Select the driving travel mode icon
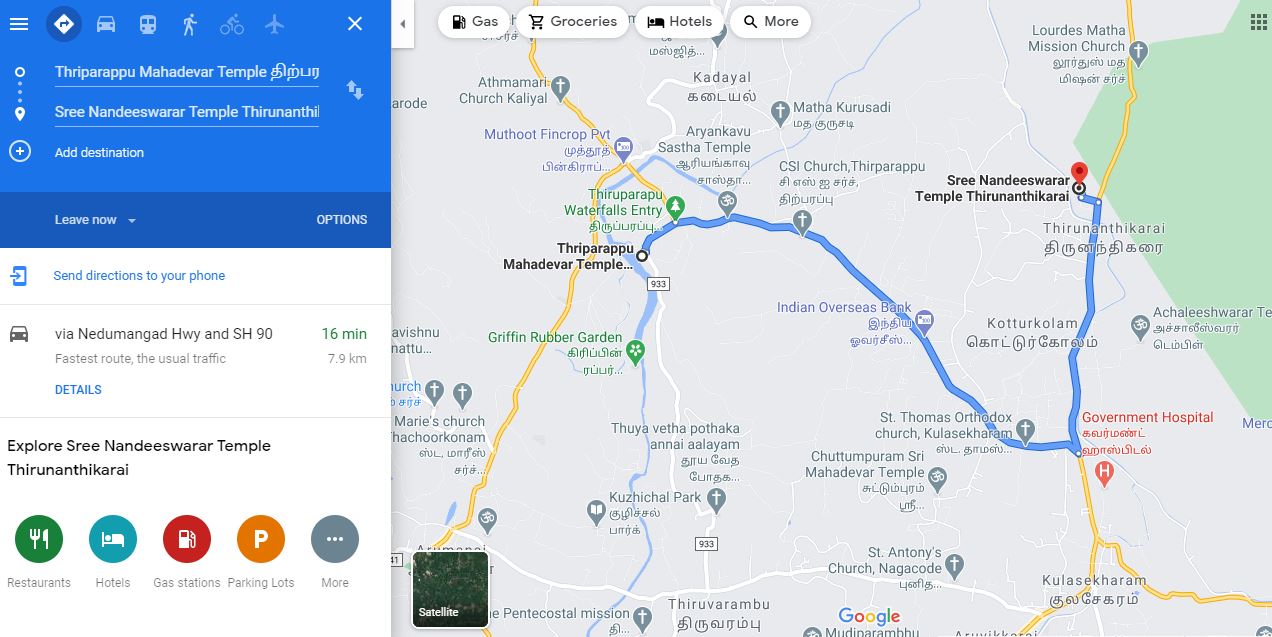The width and height of the screenshot is (1272, 637). (106, 23)
